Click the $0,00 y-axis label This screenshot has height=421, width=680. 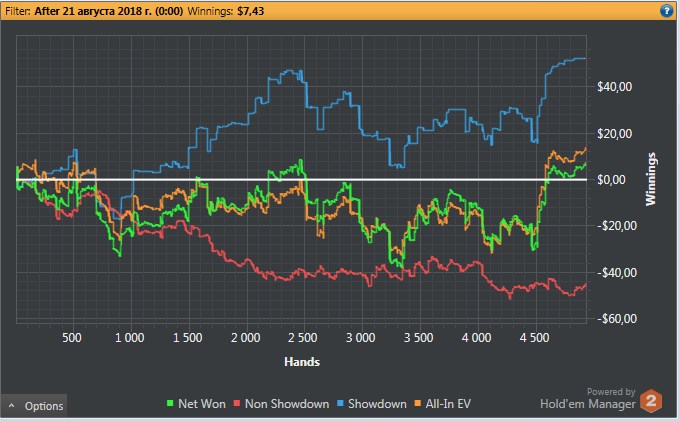tap(611, 179)
